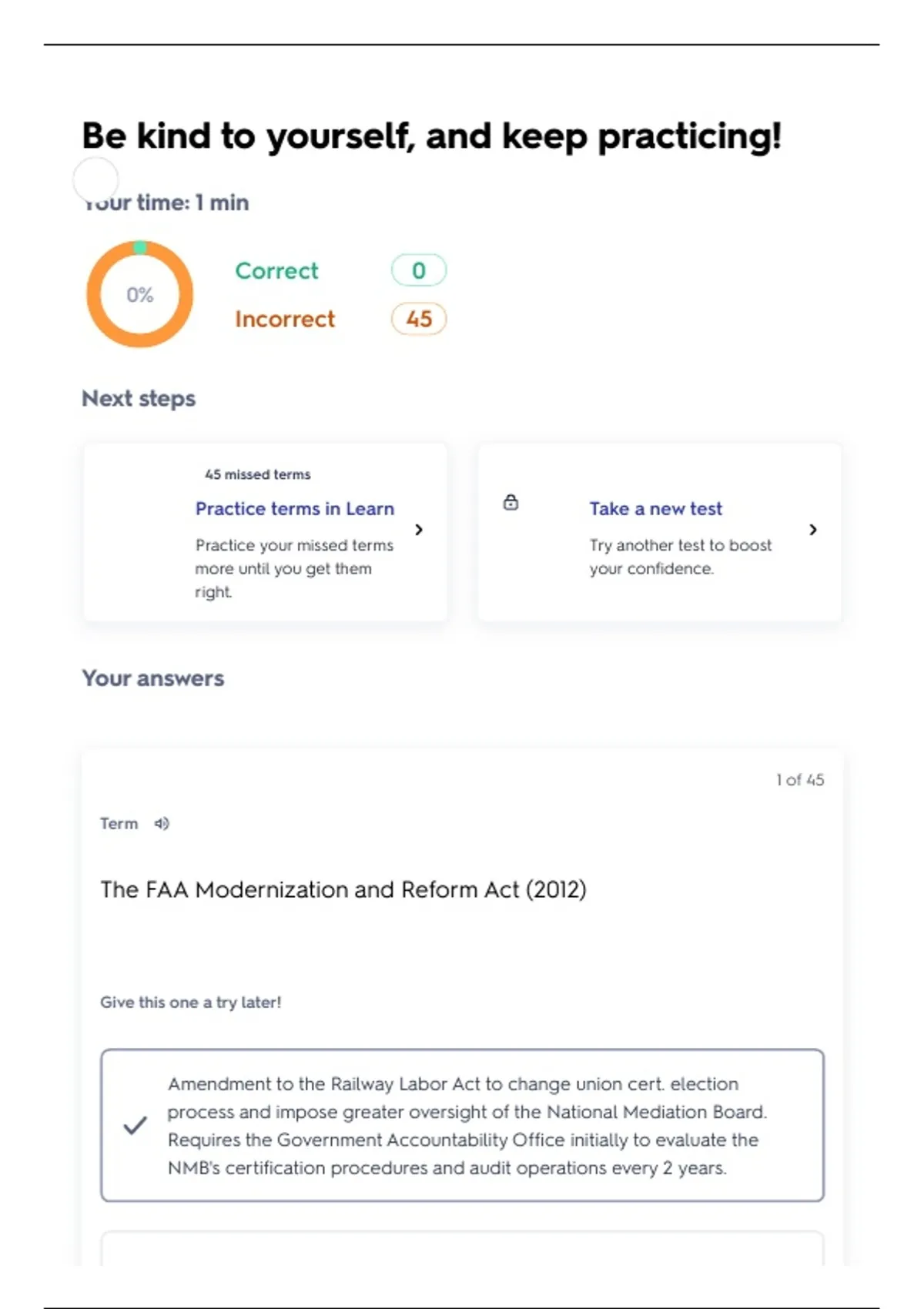This screenshot has width=924, height=1309.
Task: Click the 1 of 45 question counter
Action: point(800,780)
